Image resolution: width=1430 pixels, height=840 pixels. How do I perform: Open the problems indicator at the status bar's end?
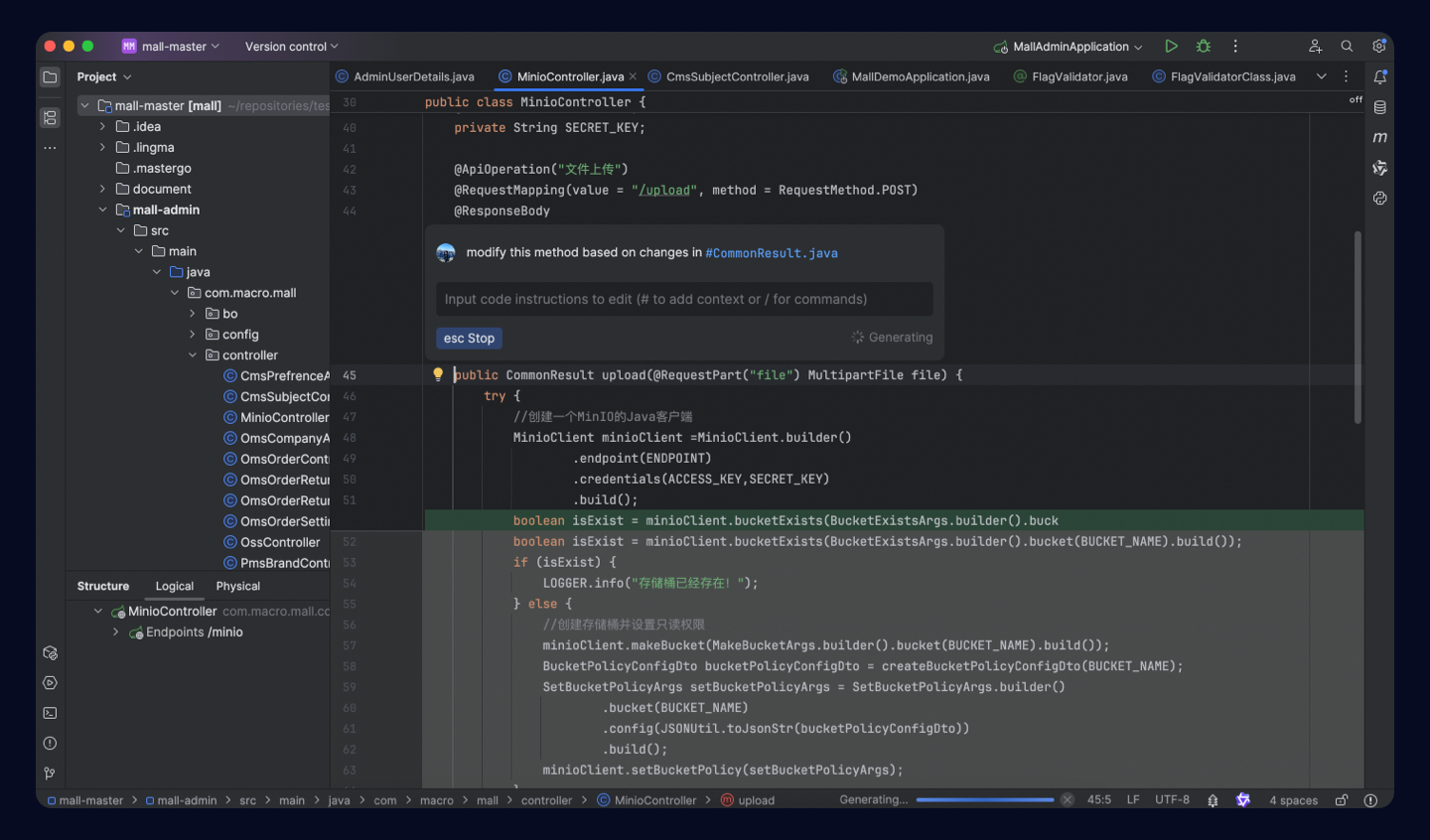(1370, 799)
